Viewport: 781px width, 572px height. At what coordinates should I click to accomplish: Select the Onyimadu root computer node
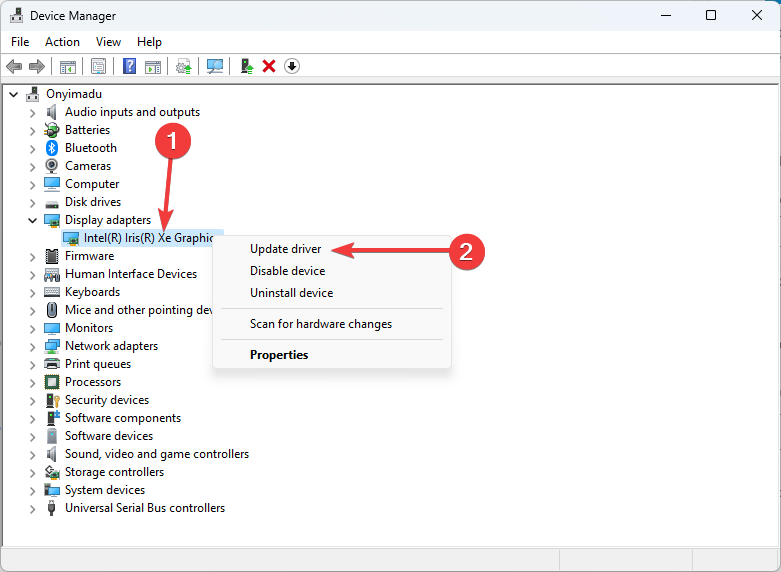(x=73, y=94)
